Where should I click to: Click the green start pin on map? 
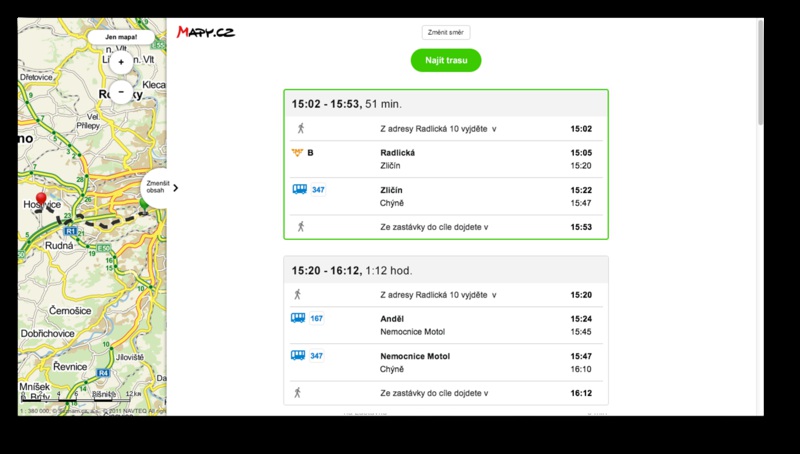pyautogui.click(x=144, y=205)
